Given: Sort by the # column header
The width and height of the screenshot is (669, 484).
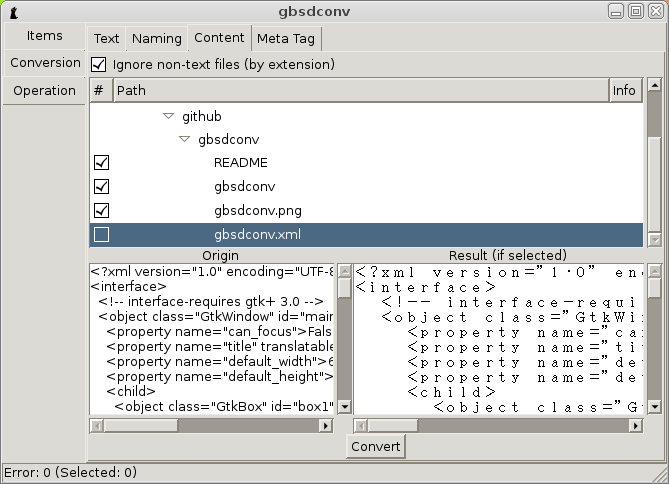Looking at the screenshot, I should [101, 90].
